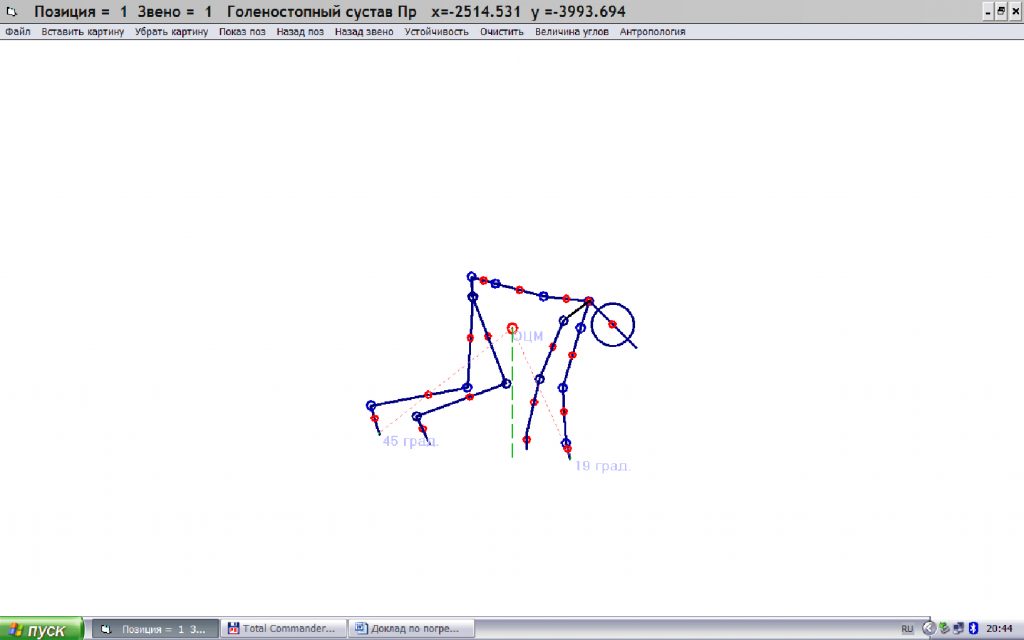Click the red ОЦМ center-of-mass marker
The height and width of the screenshot is (640, 1024).
[512, 328]
